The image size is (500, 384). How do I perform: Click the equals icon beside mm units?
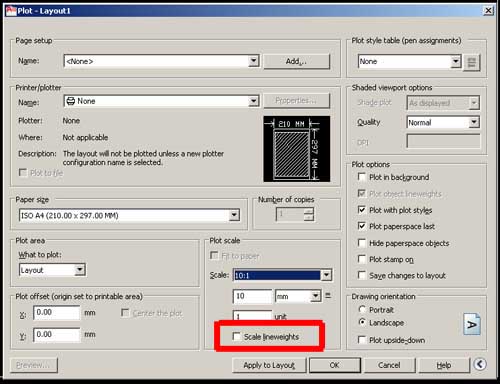pos(328,296)
